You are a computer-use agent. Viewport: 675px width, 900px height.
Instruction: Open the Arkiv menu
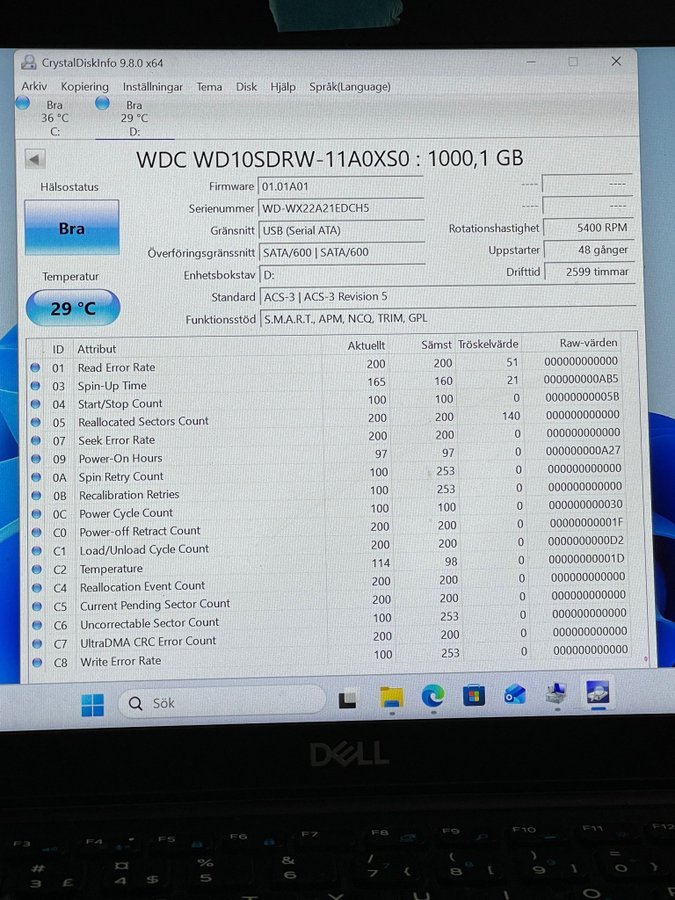(x=34, y=87)
